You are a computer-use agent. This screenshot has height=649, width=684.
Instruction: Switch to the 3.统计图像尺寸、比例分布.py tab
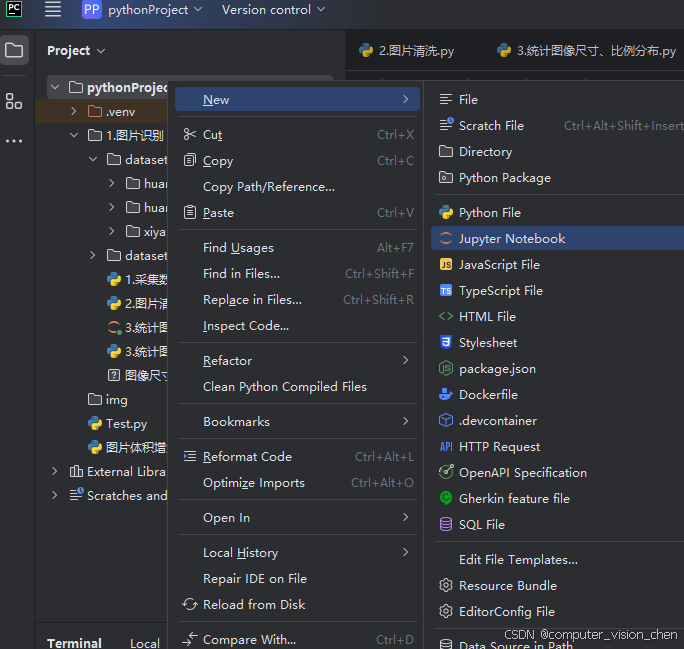[586, 51]
